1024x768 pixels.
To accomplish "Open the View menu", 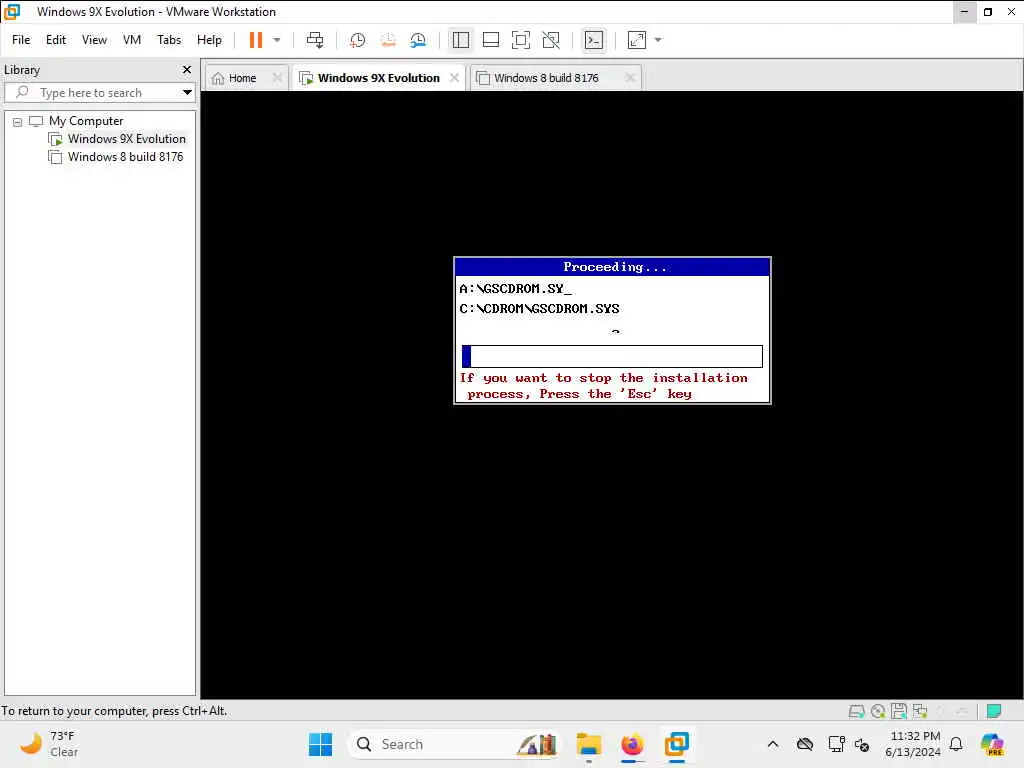I will pos(94,40).
